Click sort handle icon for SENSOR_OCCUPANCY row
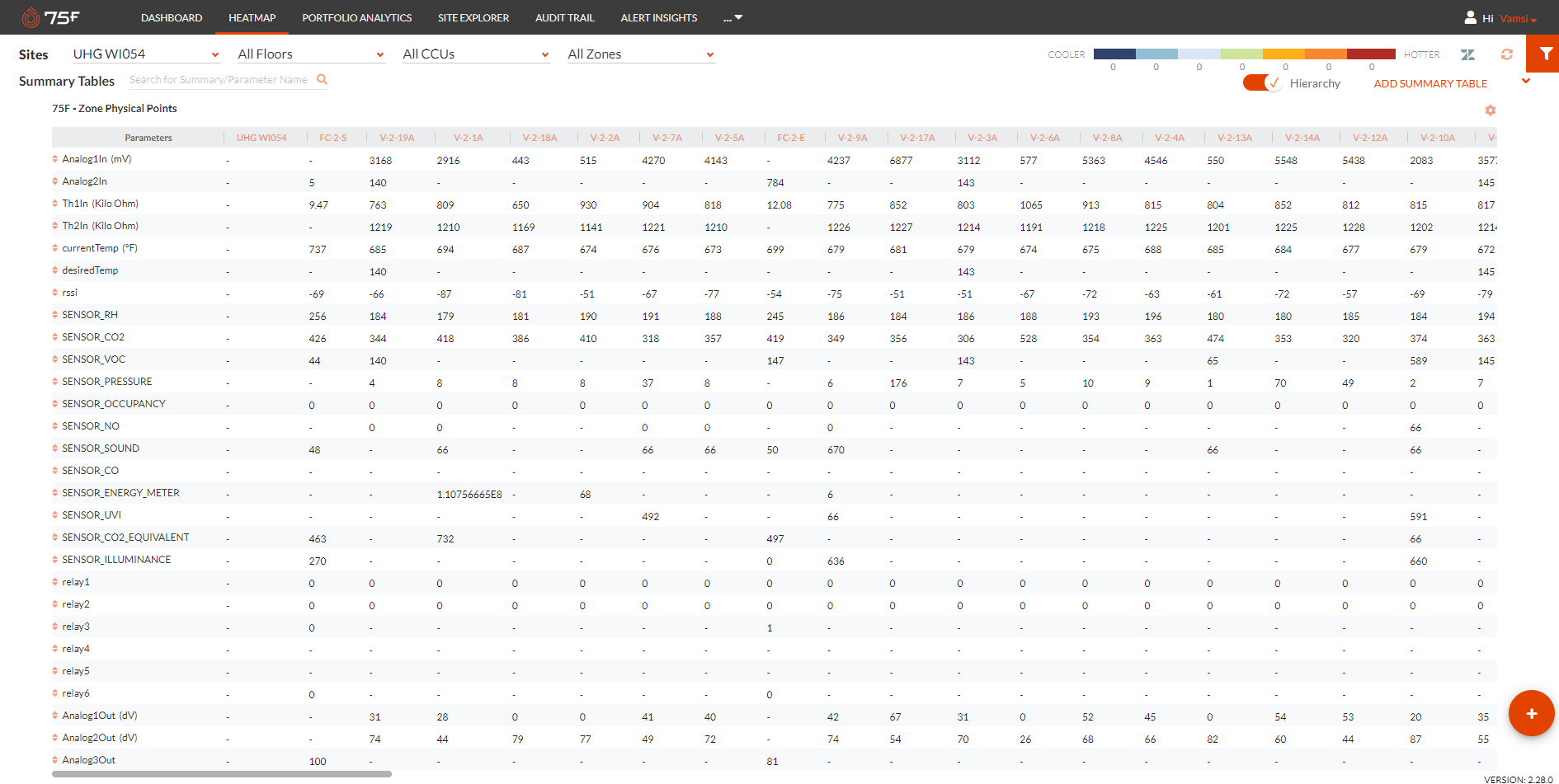 55,404
